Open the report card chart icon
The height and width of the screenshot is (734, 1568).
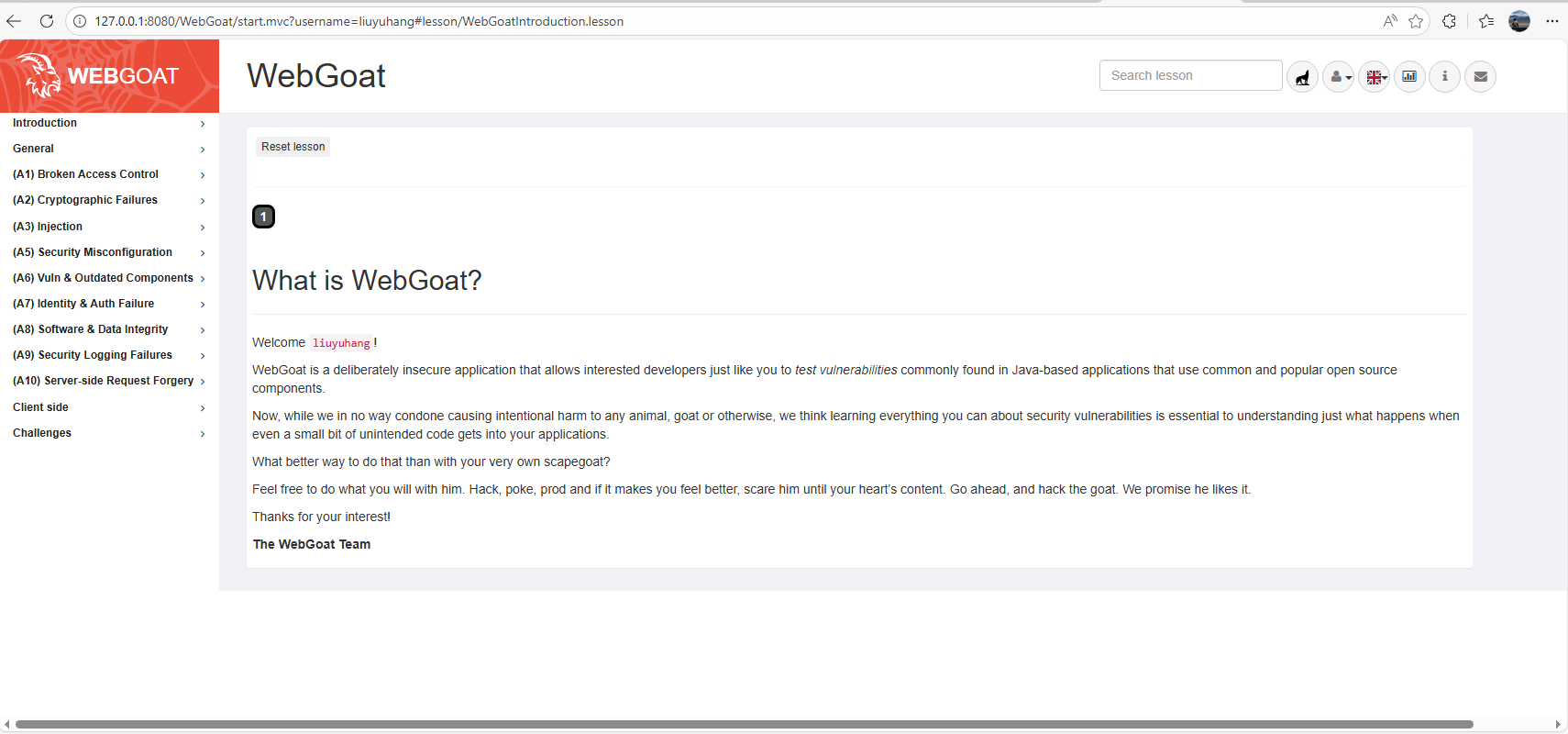click(1409, 77)
